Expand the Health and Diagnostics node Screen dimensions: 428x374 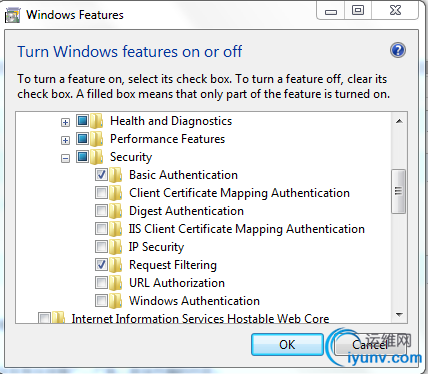tap(65, 122)
